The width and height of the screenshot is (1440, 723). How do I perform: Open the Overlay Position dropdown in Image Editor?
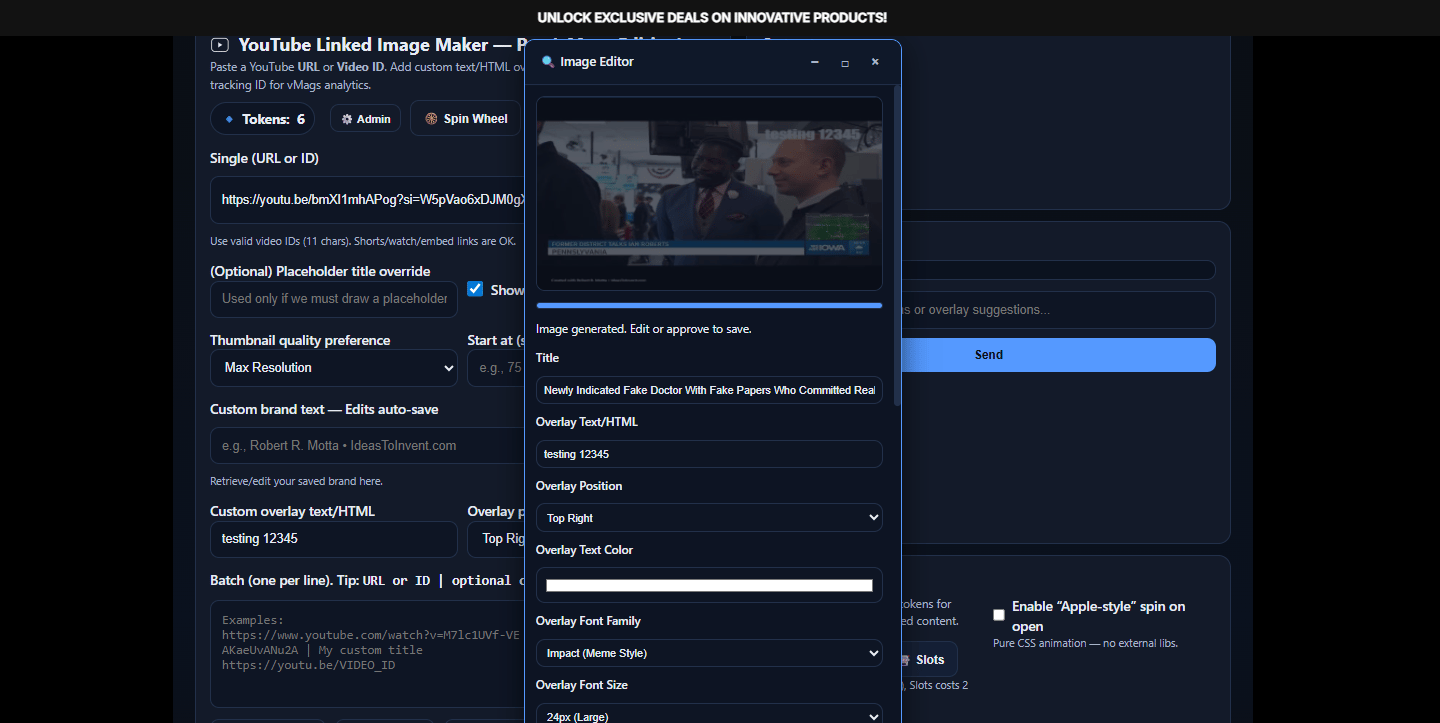pos(709,518)
